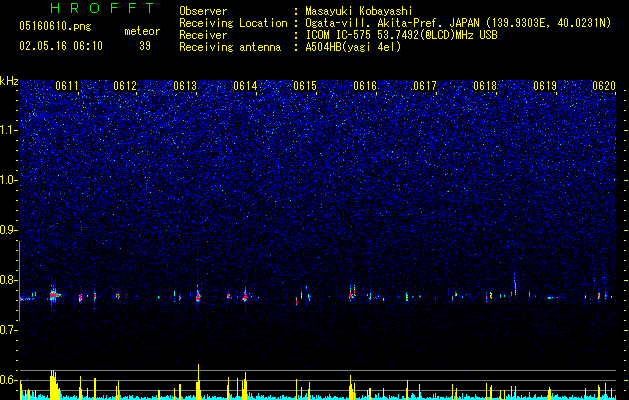Click the kHz axis unit label
This screenshot has width=629, height=400.
[9, 81]
